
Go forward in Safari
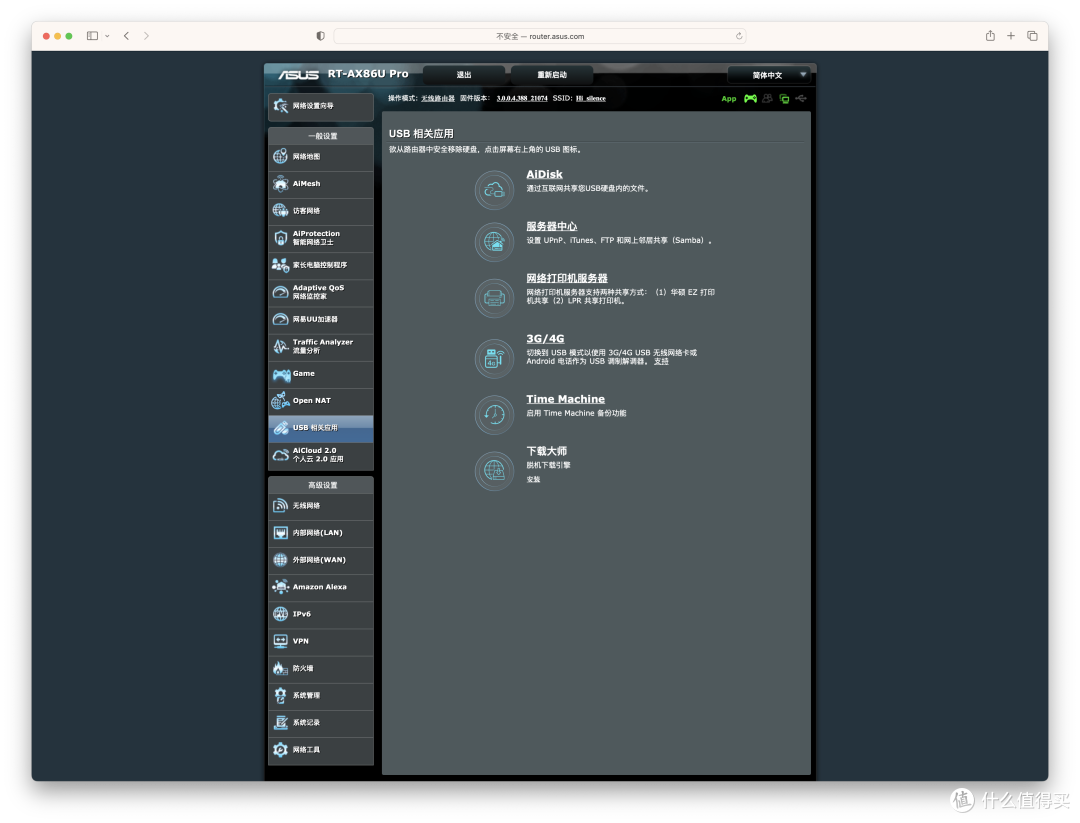point(146,36)
